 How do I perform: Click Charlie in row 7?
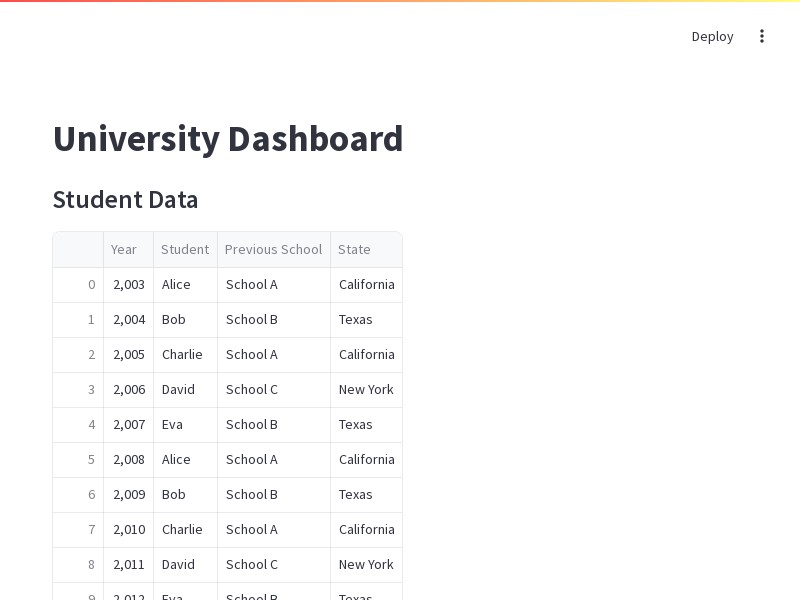(186, 530)
